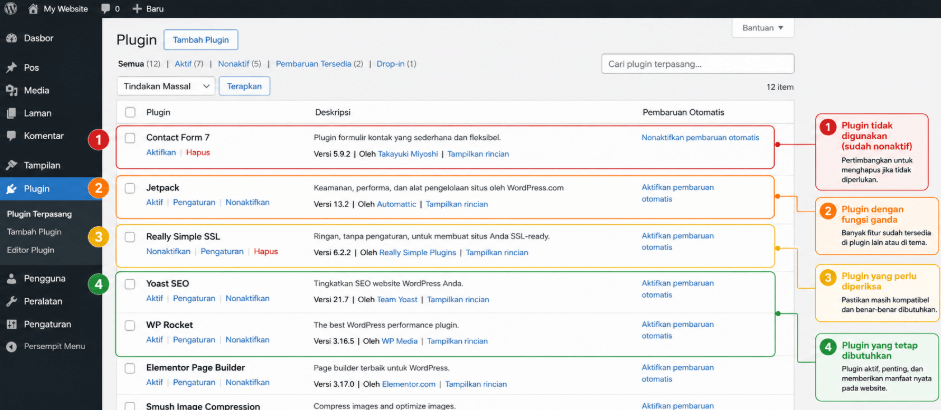Click 'Versi 3.16.5' text in WP Rocket row
The height and width of the screenshot is (410, 941).
pyautogui.click(x=334, y=341)
